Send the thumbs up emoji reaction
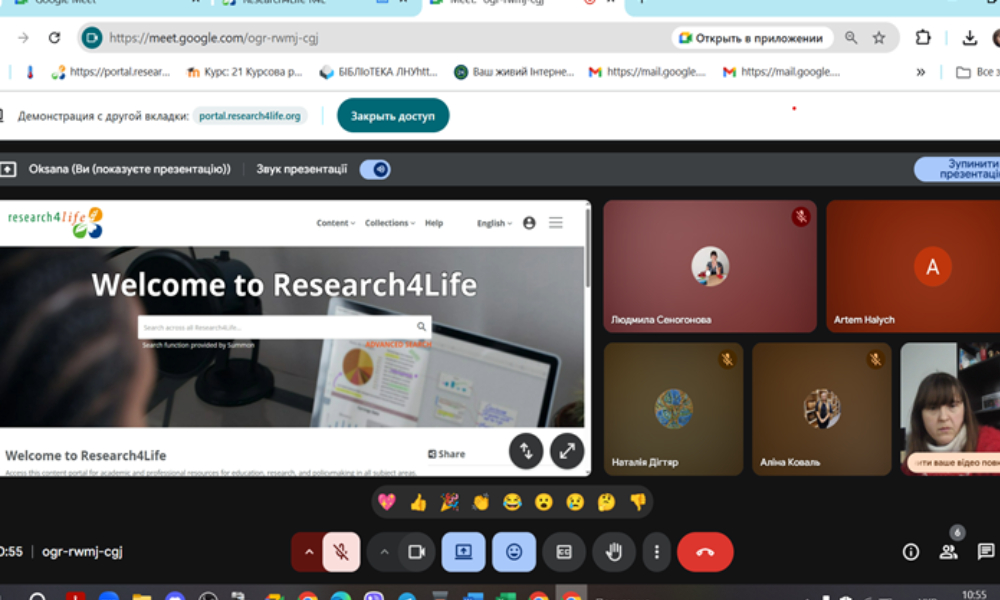Image resolution: width=1000 pixels, height=600 pixels. (x=418, y=502)
